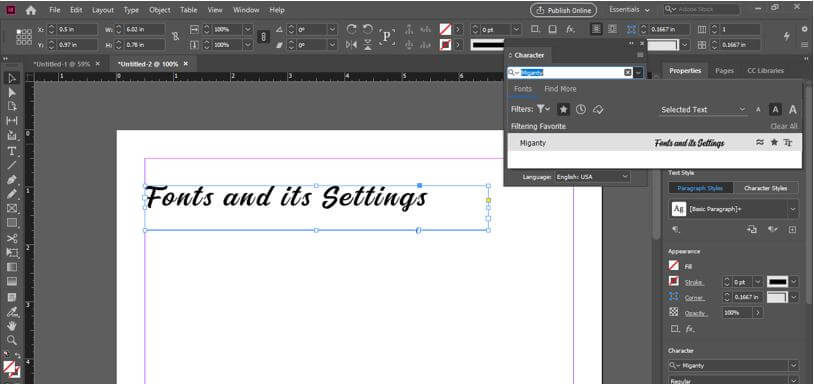
Task: Choose large sample text size
Action: (793, 109)
